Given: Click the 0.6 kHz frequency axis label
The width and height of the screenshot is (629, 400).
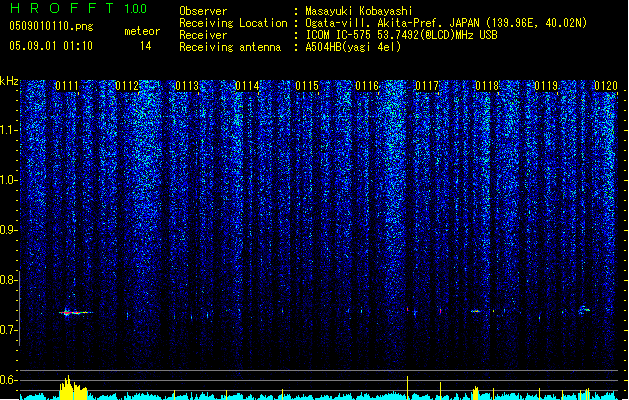Looking at the screenshot, I should click(9, 380).
